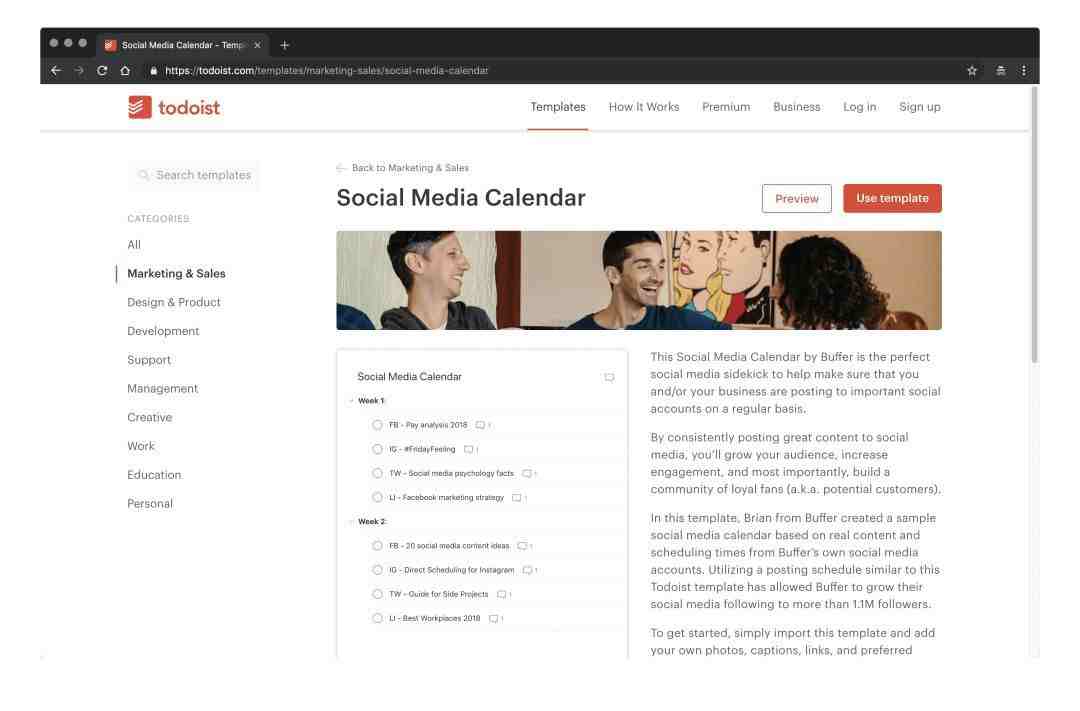Reload the page using the refresh icon
1080x711 pixels.
coord(102,70)
